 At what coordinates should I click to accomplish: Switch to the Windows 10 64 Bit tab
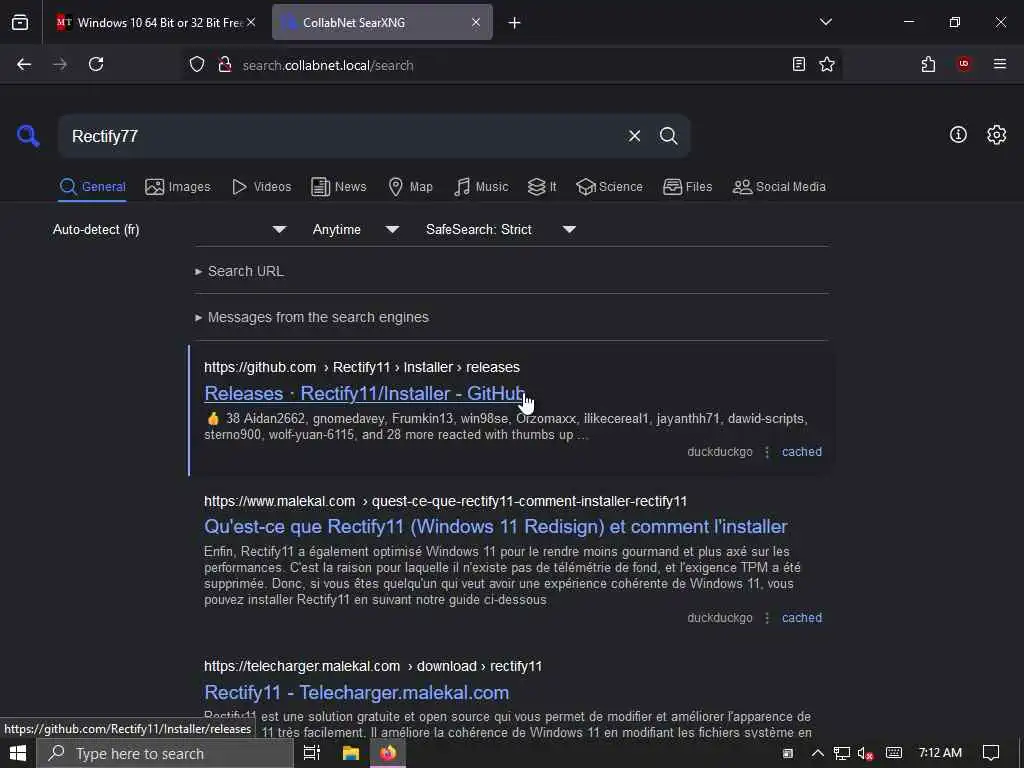pyautogui.click(x=155, y=22)
